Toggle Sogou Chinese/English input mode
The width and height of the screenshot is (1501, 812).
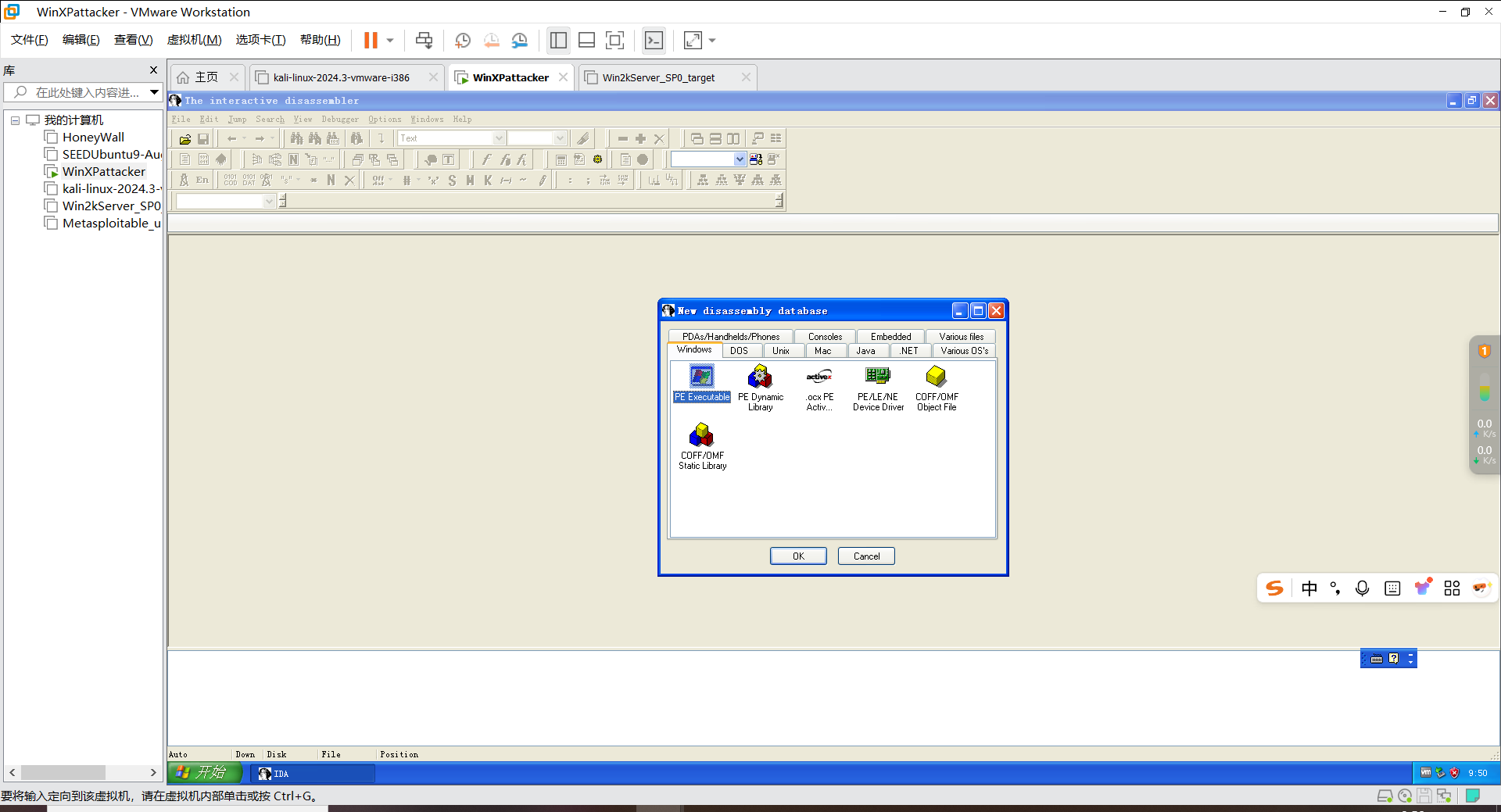click(x=1309, y=588)
